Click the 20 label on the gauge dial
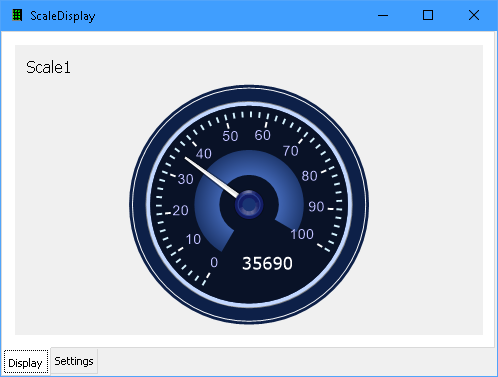498x377 pixels. (180, 210)
